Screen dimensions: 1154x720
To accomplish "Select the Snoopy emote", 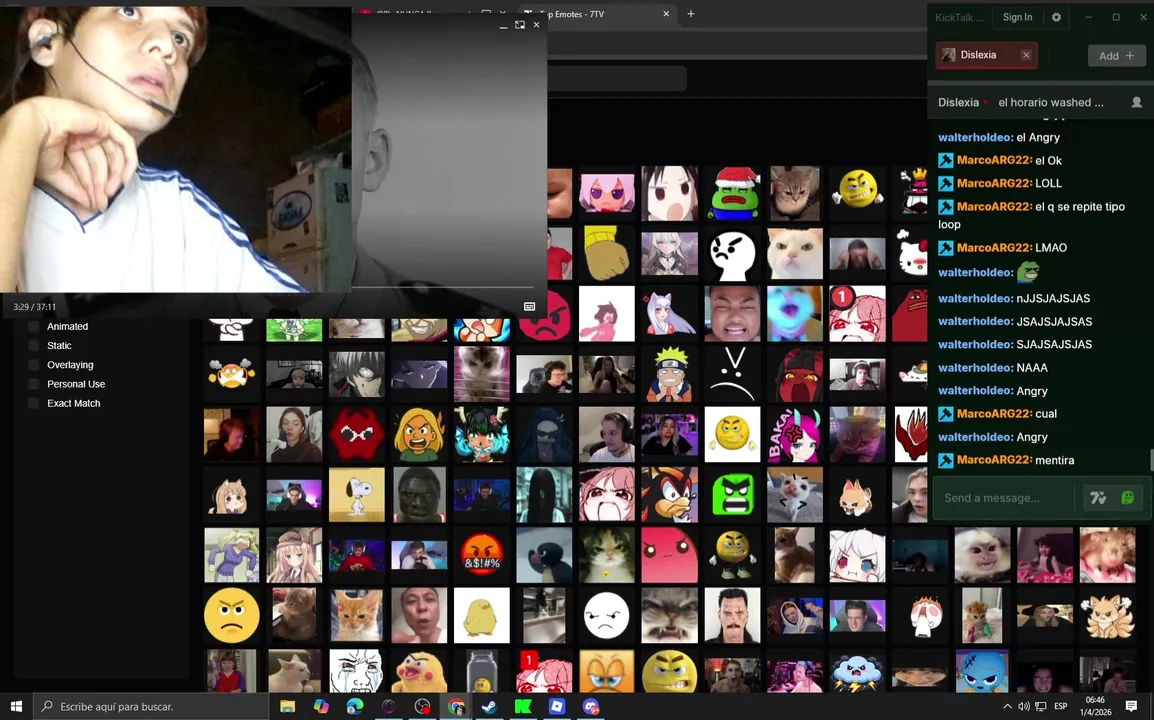I will point(356,495).
